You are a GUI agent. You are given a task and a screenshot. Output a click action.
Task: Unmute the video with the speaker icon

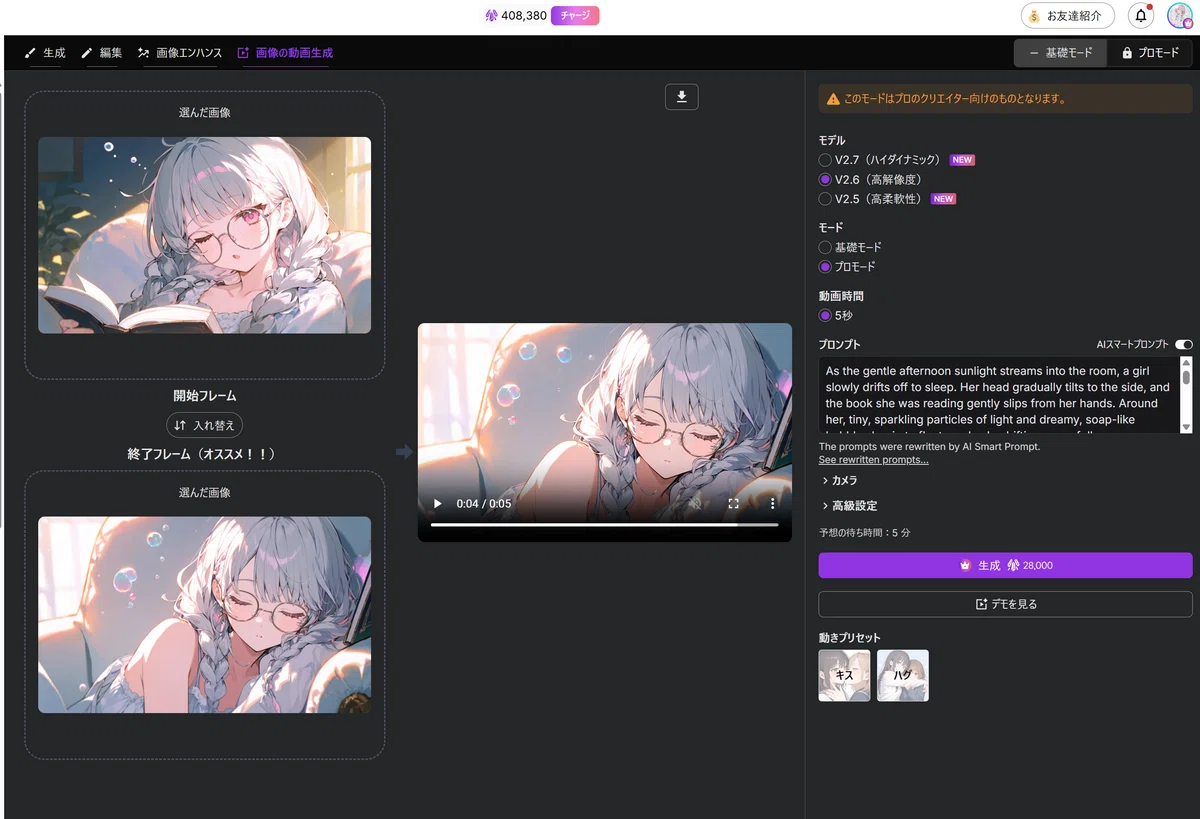pos(694,504)
